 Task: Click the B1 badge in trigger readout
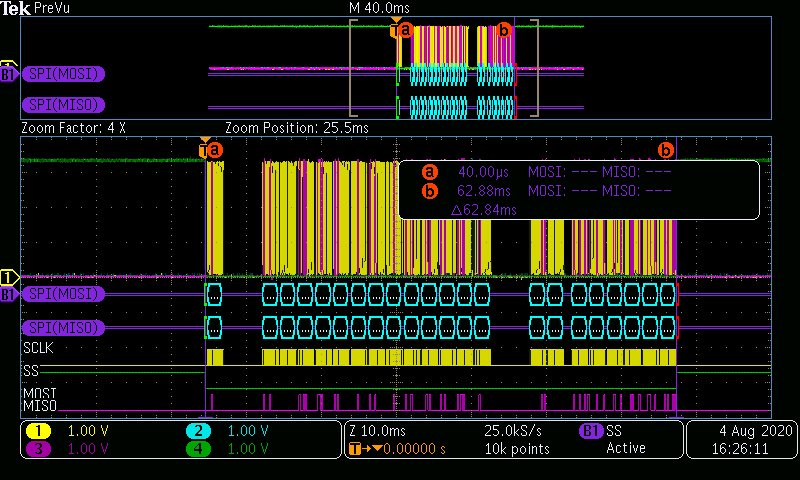tap(591, 431)
